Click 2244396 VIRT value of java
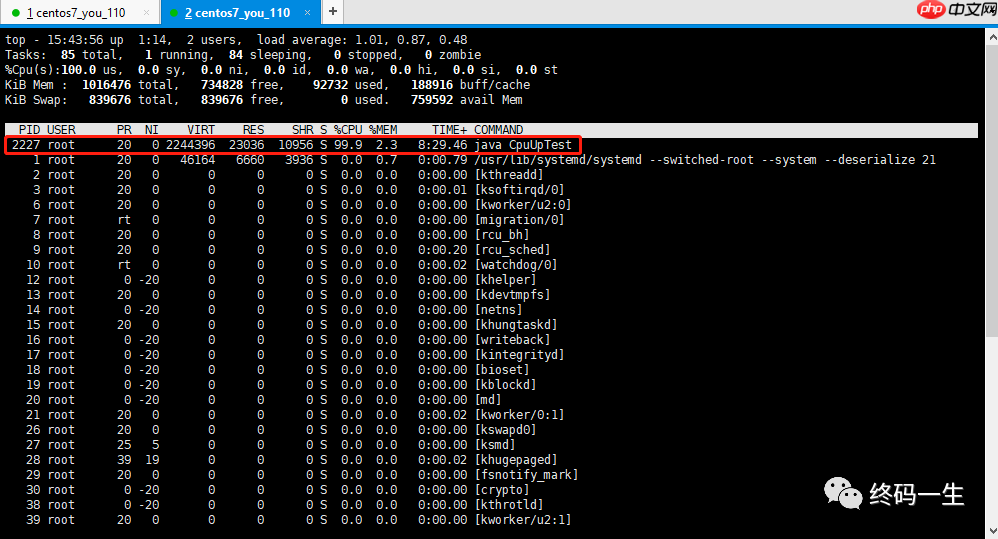 pos(190,145)
